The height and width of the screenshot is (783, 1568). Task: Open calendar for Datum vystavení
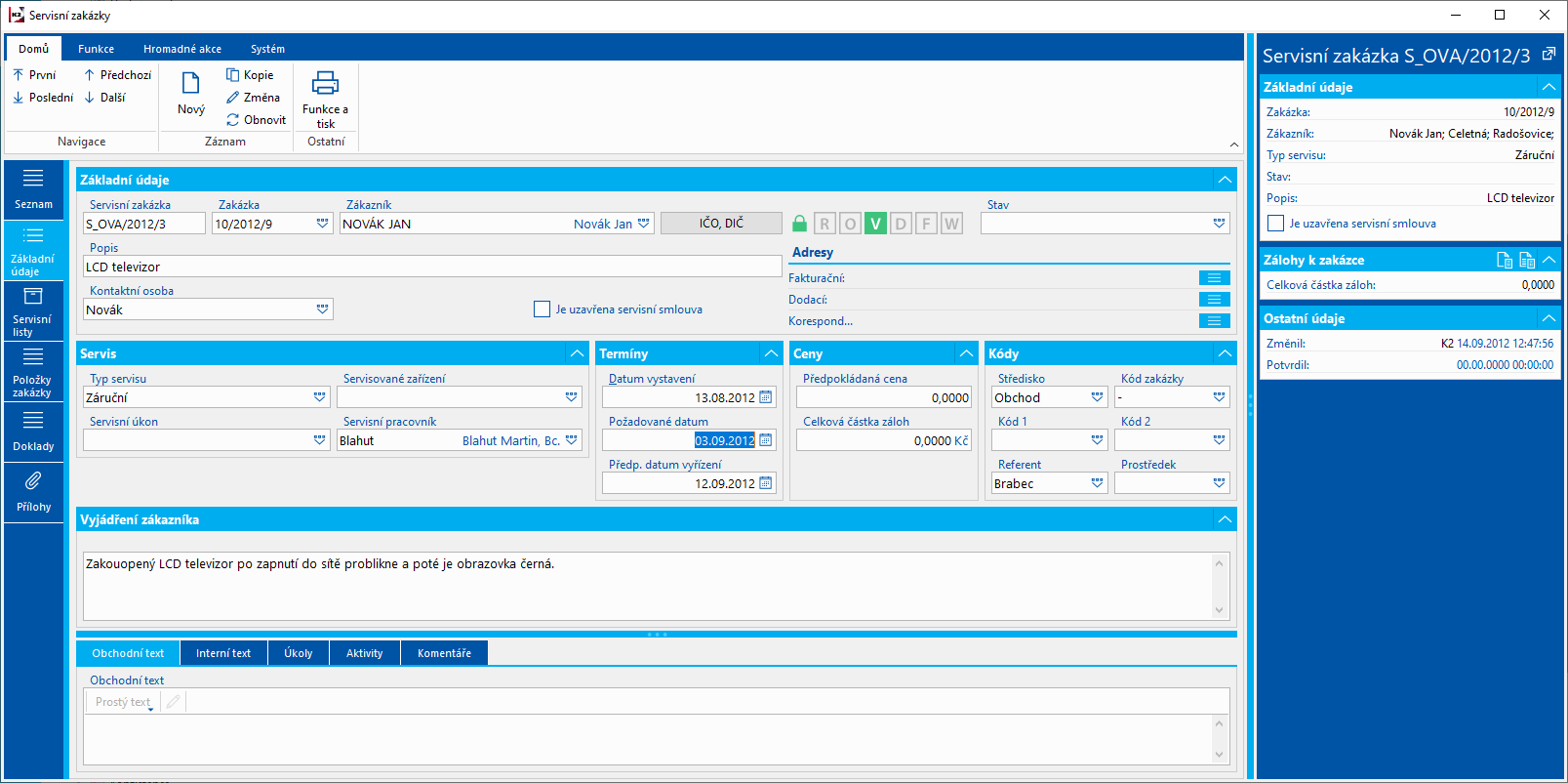766,397
